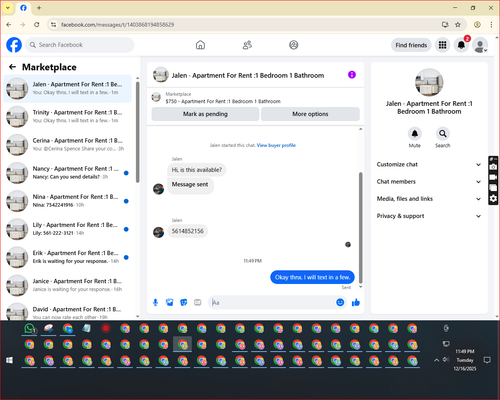Screen dimensions: 500x400
Task: Open the Home feed icon
Action: (x=200, y=45)
